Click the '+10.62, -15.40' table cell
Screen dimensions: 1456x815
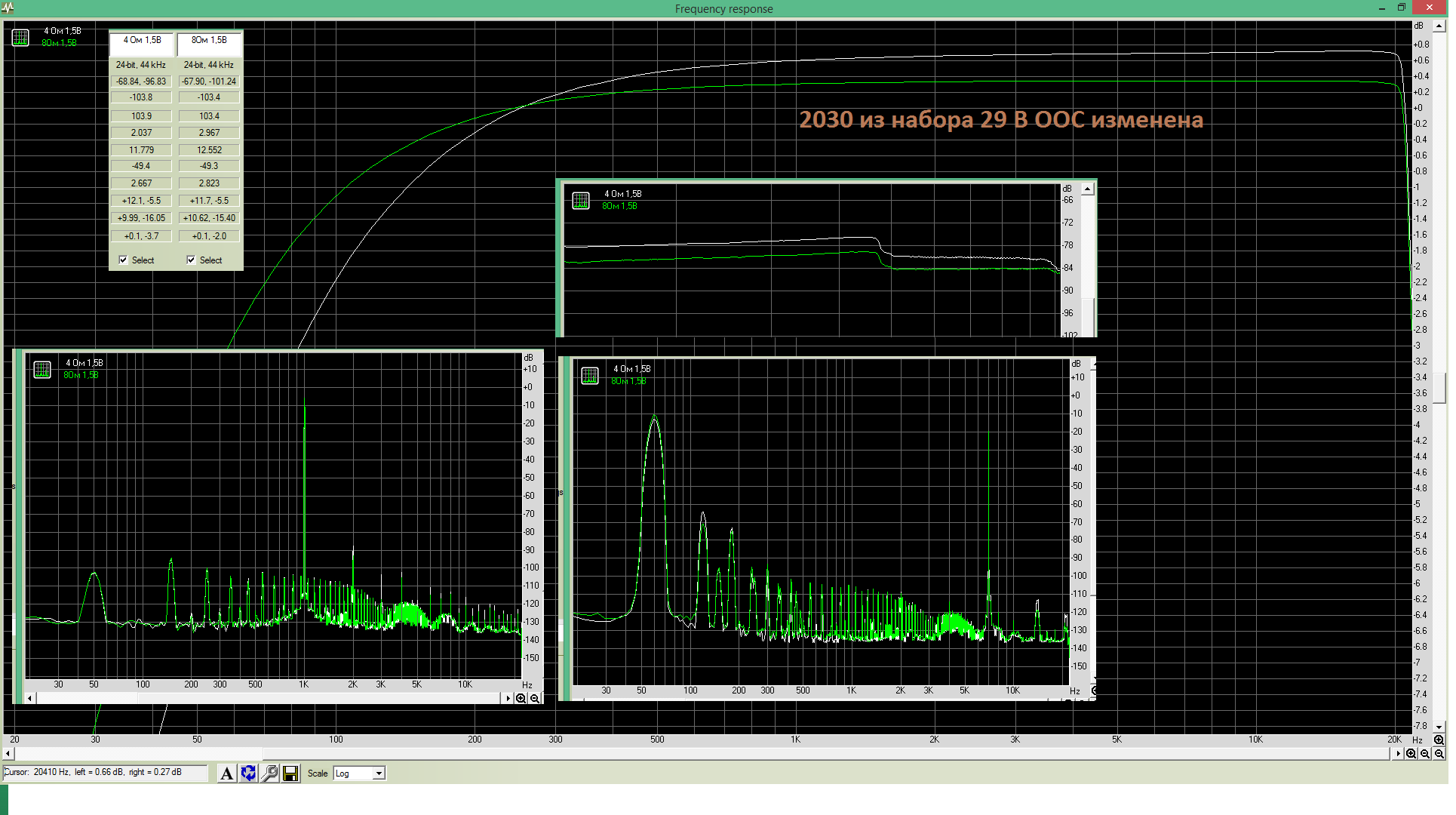[x=210, y=219]
